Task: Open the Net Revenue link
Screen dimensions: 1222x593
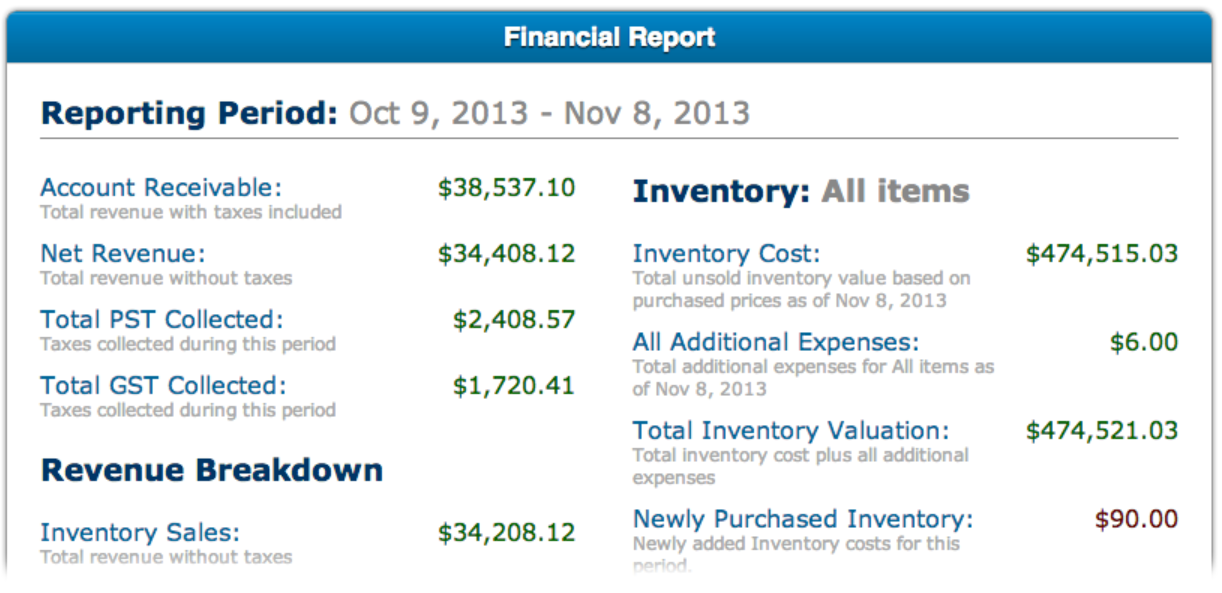Action: pos(122,253)
